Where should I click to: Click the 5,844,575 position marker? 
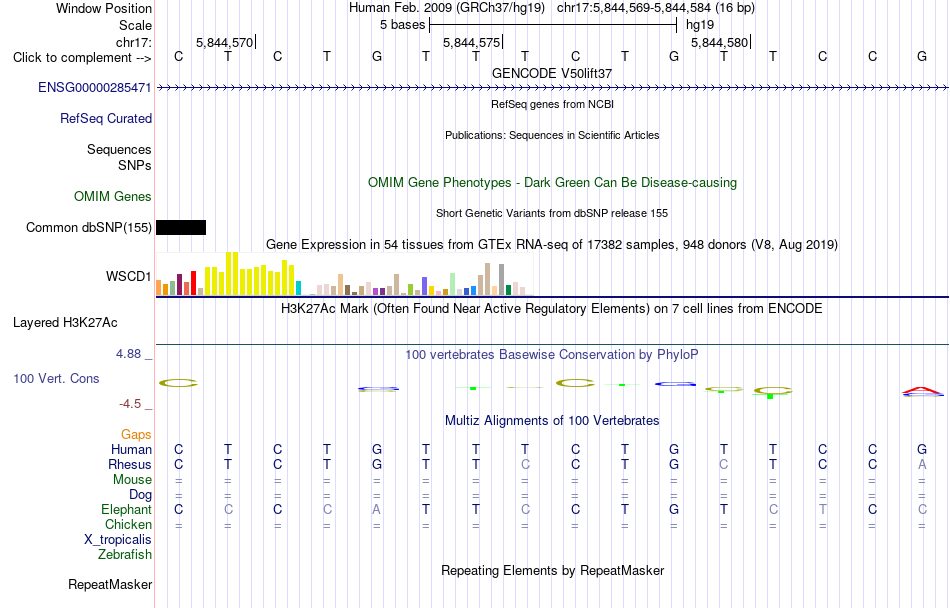pos(472,42)
